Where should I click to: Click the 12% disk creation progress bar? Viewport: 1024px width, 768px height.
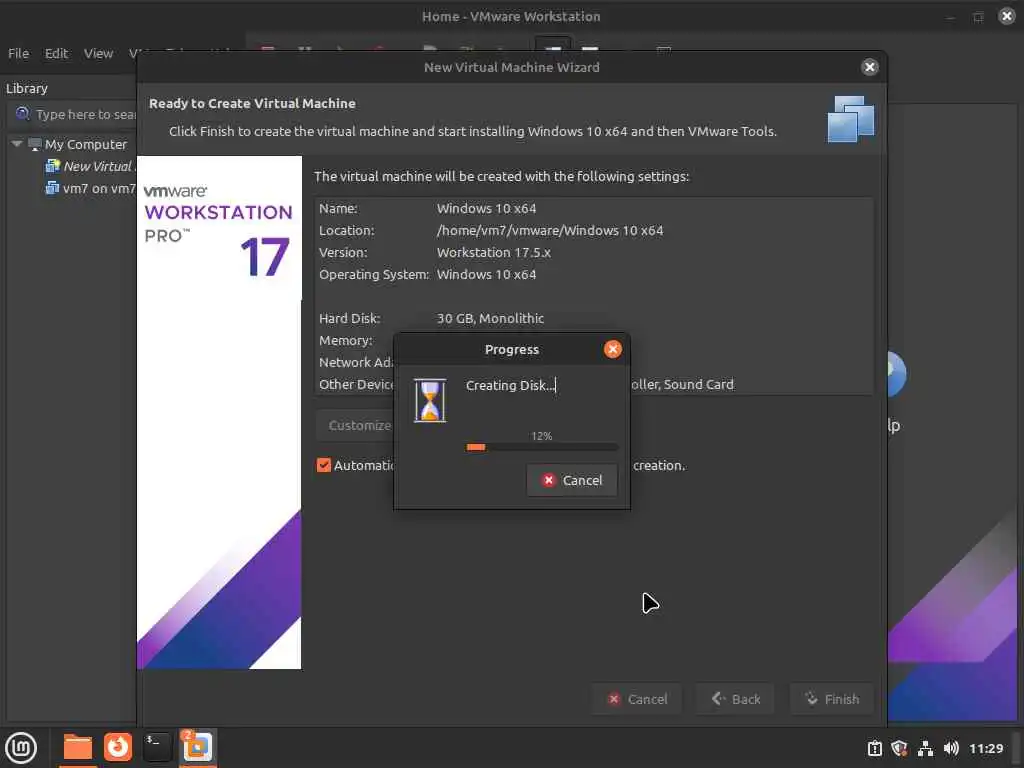tap(541, 447)
